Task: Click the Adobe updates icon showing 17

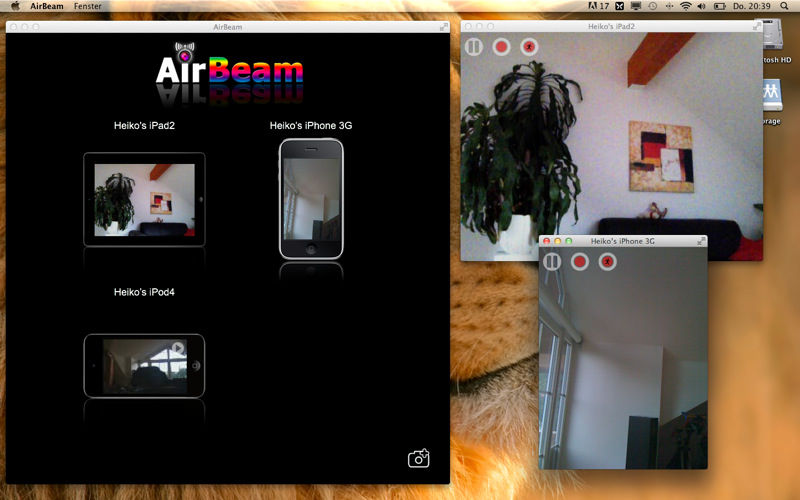Action: pyautogui.click(x=598, y=6)
